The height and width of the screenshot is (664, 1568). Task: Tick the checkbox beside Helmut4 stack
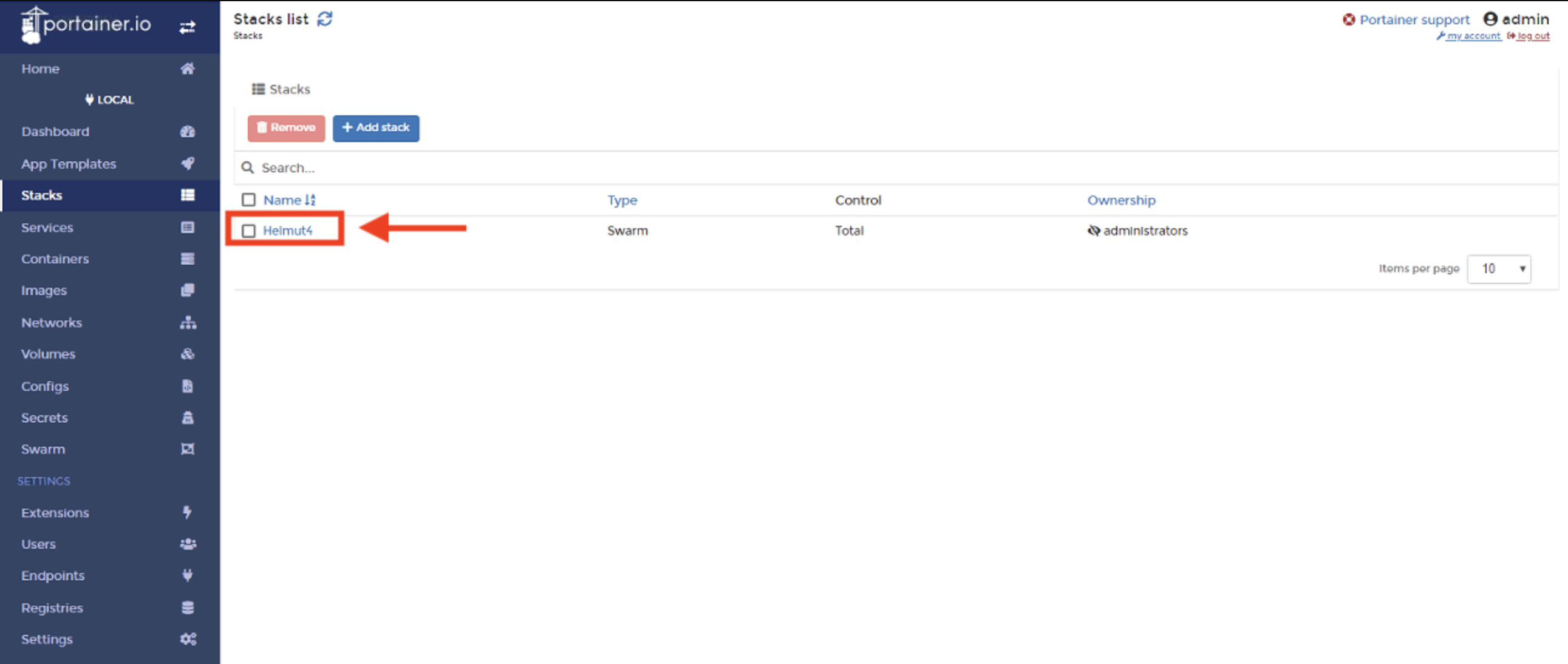248,231
